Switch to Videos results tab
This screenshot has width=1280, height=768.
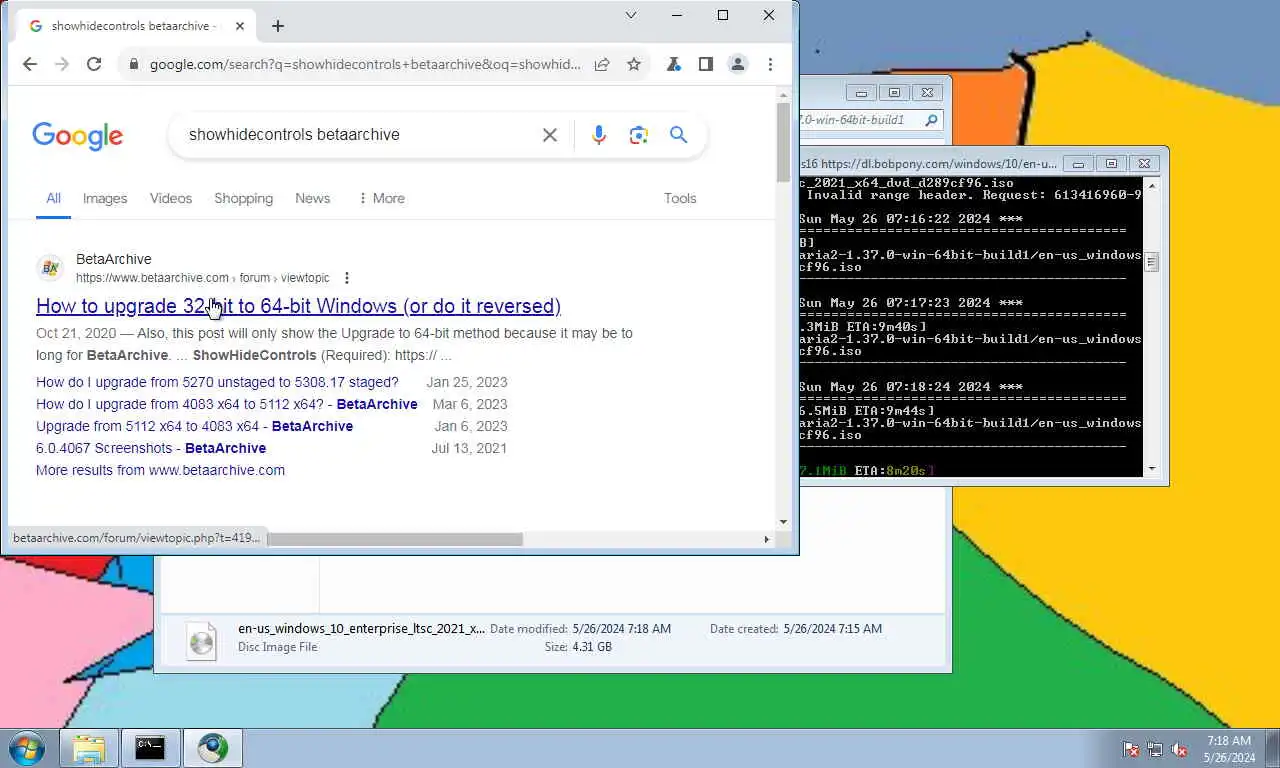pos(171,198)
